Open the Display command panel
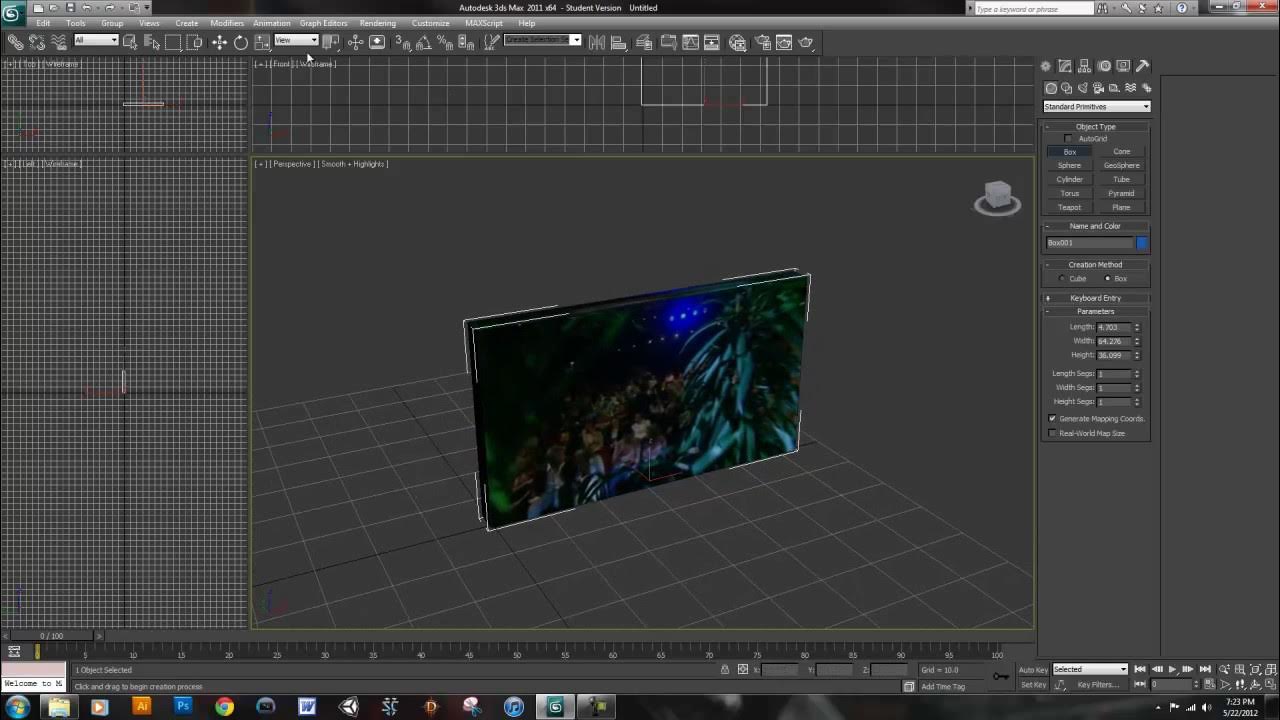1280x720 pixels. (x=1123, y=66)
